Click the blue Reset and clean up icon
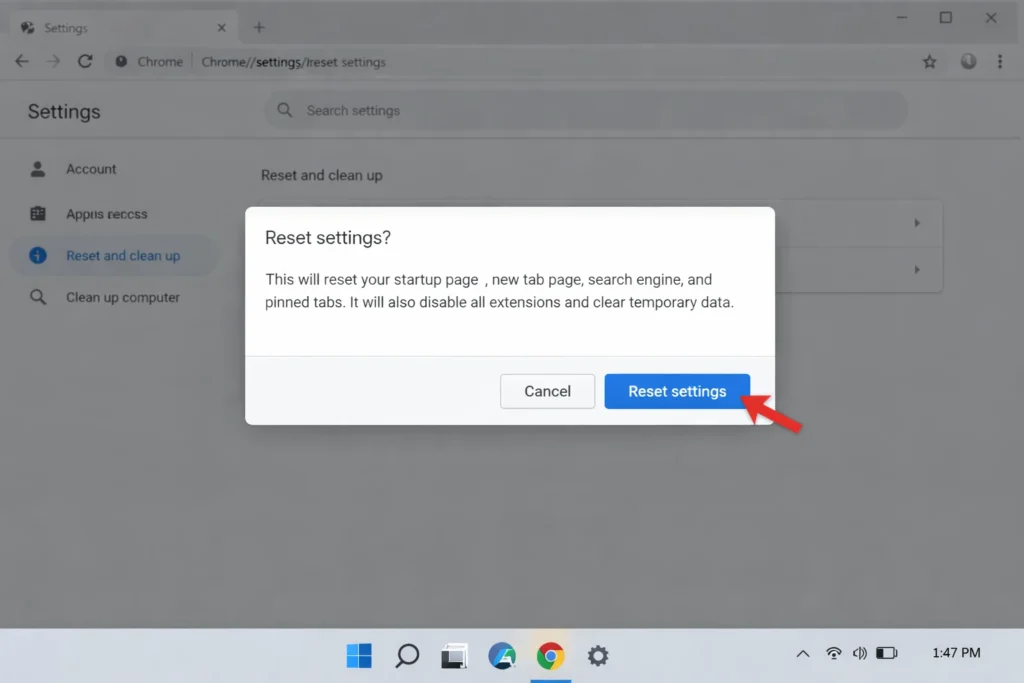 38,255
